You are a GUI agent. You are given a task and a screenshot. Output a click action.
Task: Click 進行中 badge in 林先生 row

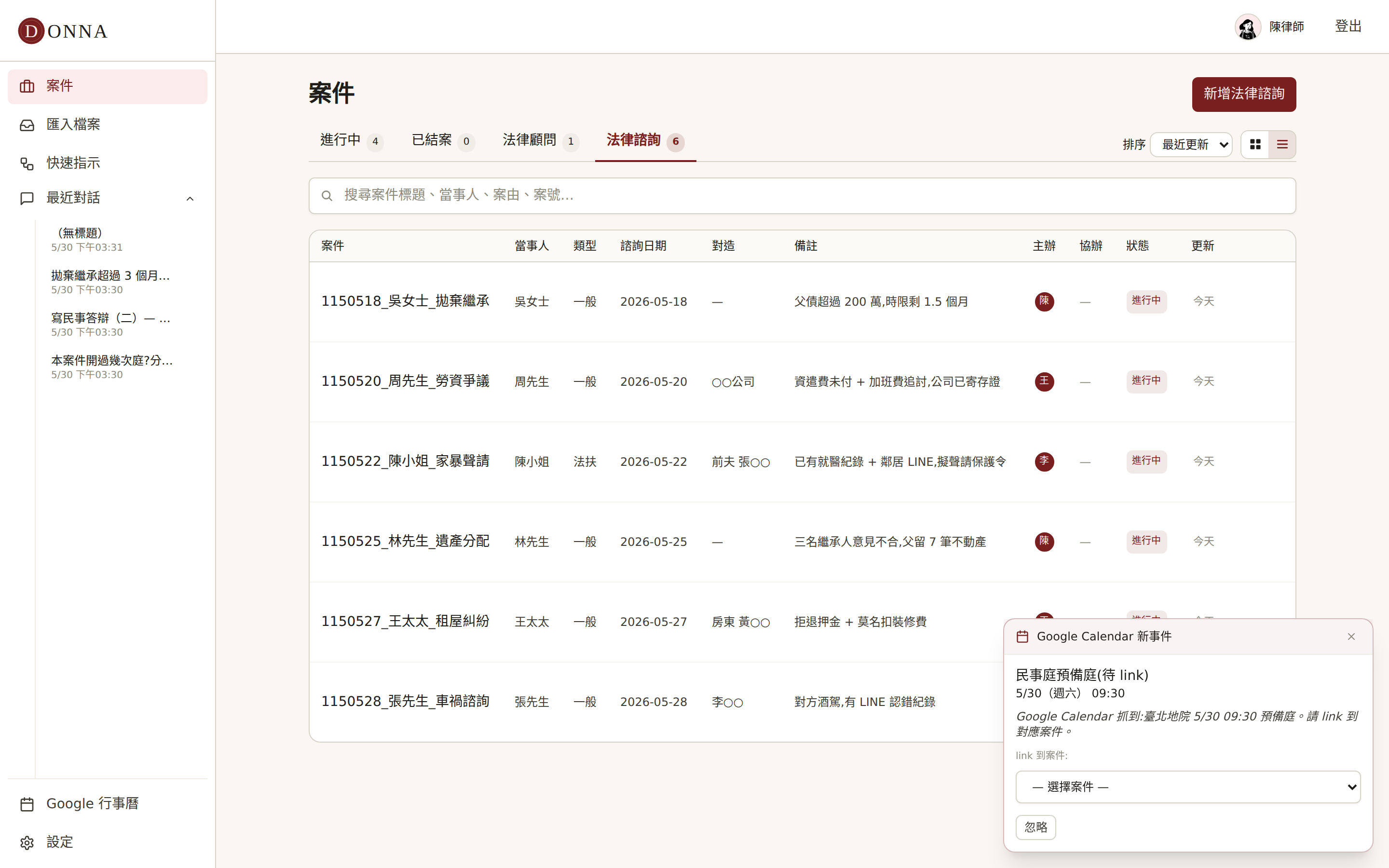coord(1146,542)
